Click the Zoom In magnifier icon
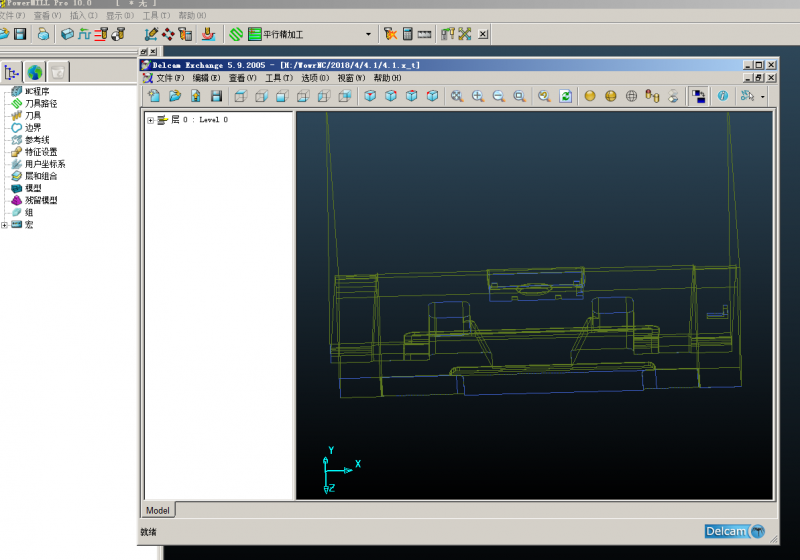Viewport: 800px width, 560px height. click(x=478, y=96)
